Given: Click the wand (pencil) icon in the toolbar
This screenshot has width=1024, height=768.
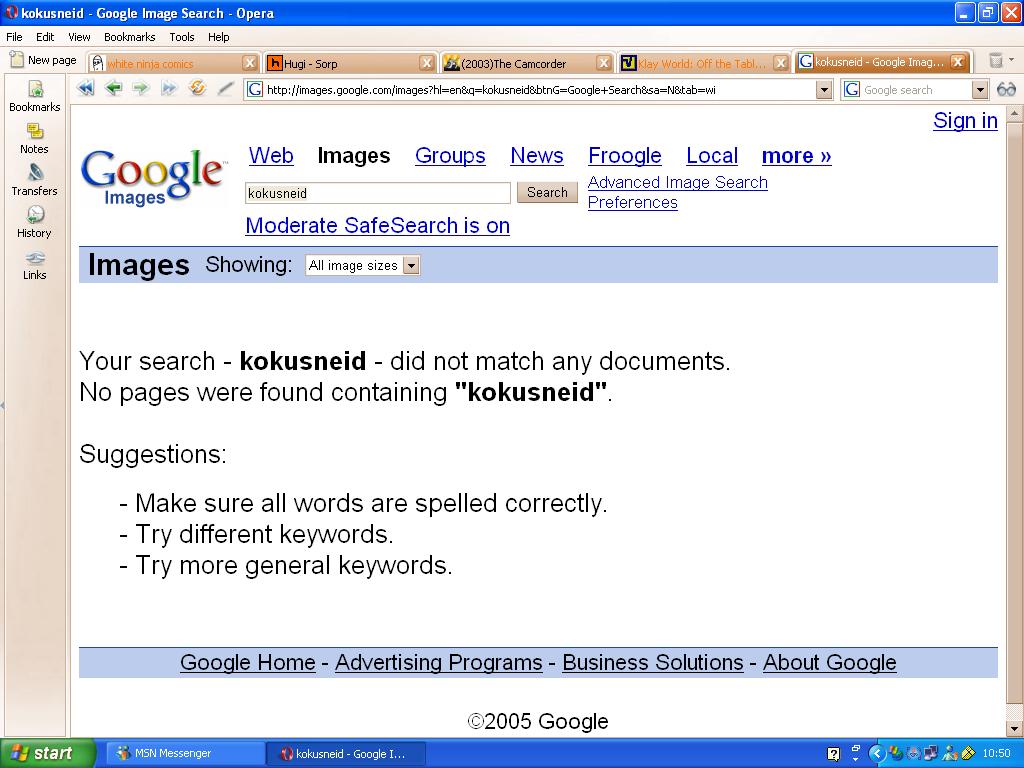Looking at the screenshot, I should tap(225, 88).
